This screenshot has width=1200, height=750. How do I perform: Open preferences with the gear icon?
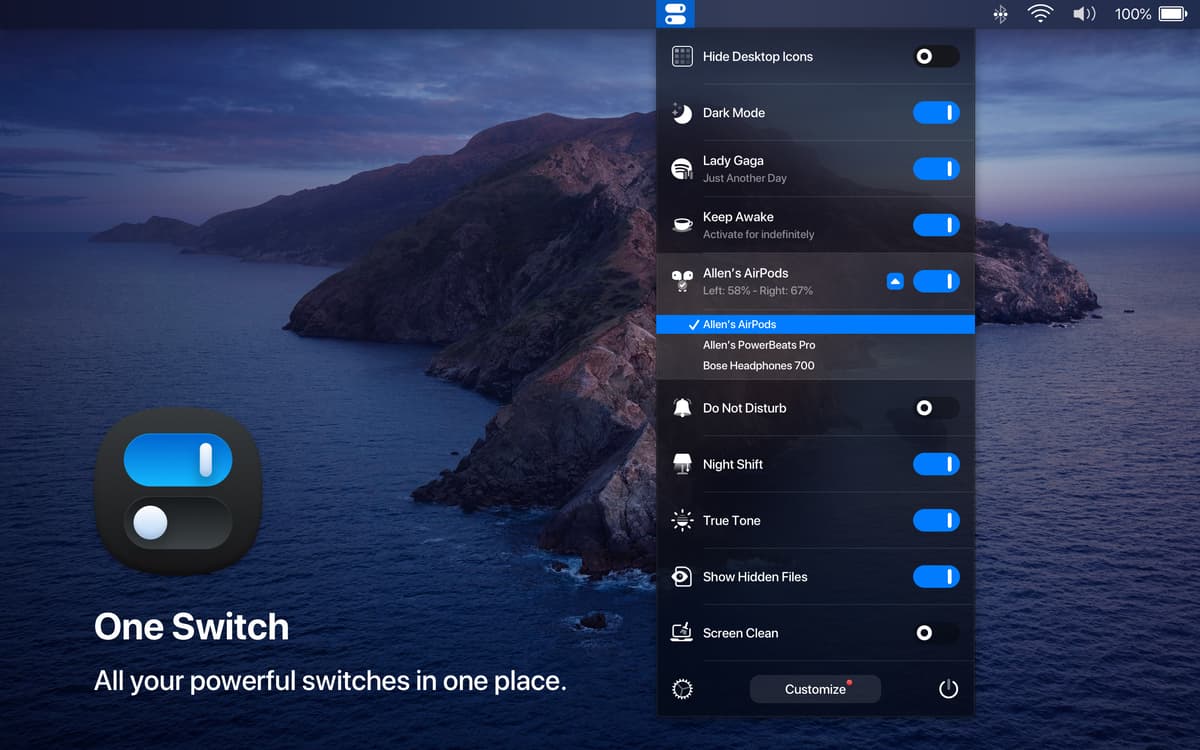pos(682,689)
